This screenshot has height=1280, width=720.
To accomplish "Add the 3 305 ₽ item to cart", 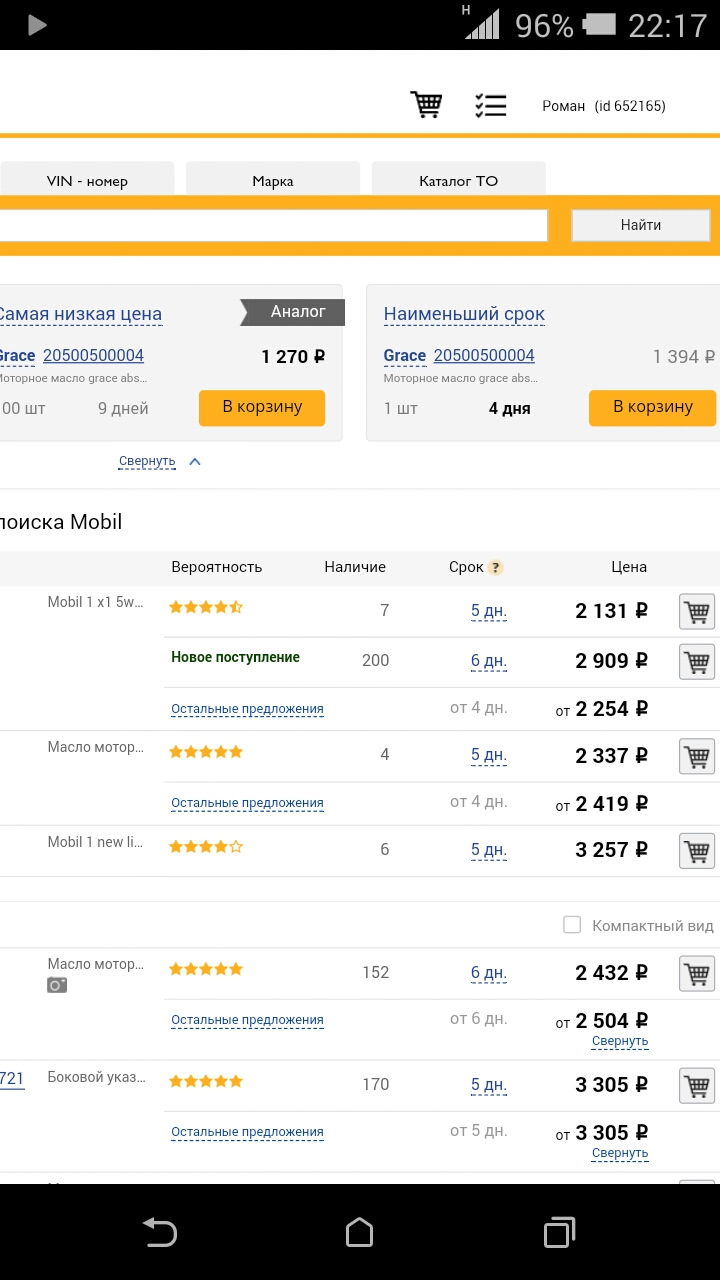I will pos(697,1085).
